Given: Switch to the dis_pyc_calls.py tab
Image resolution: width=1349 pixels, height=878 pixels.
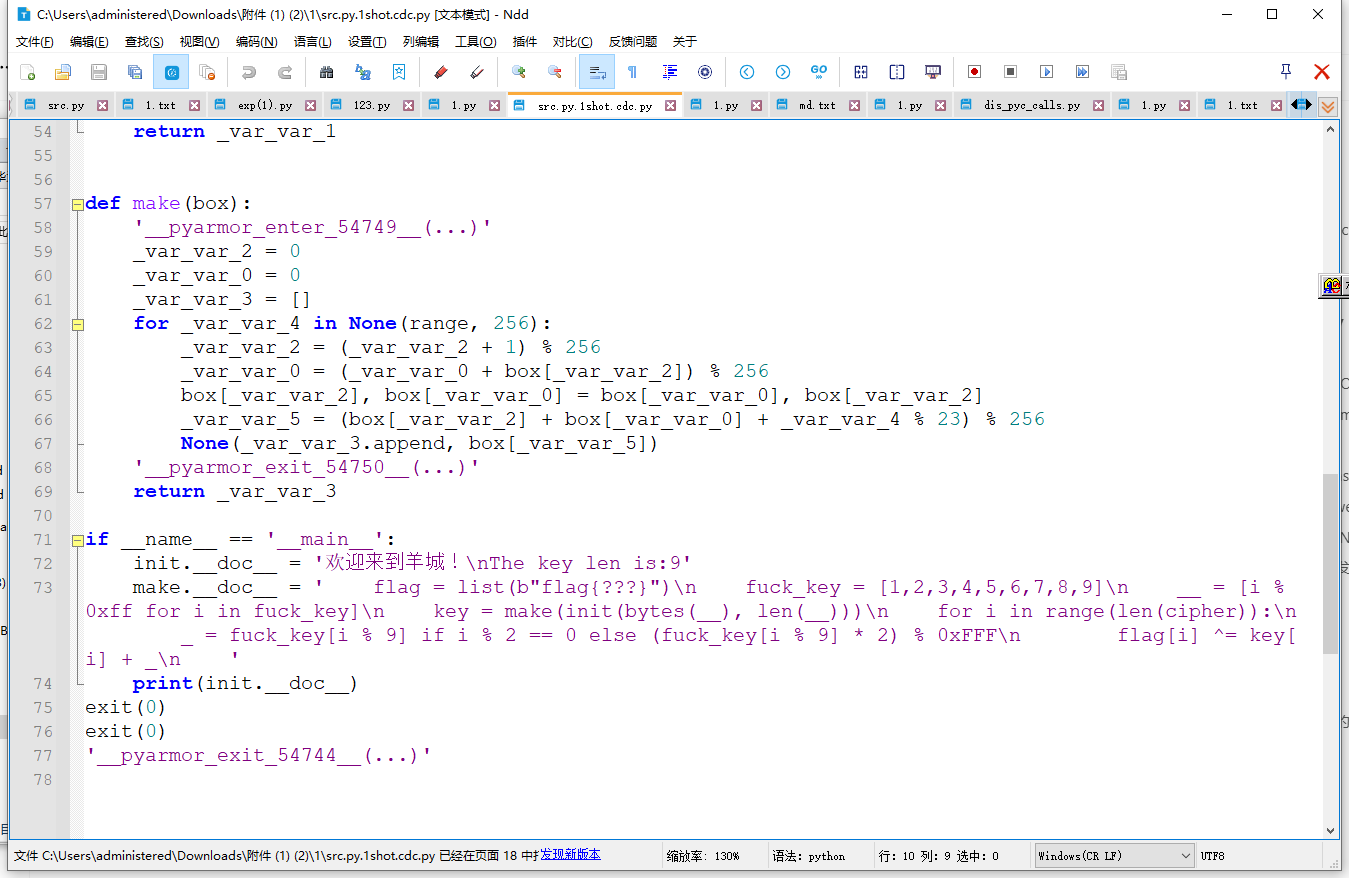Looking at the screenshot, I should click(x=1031, y=105).
